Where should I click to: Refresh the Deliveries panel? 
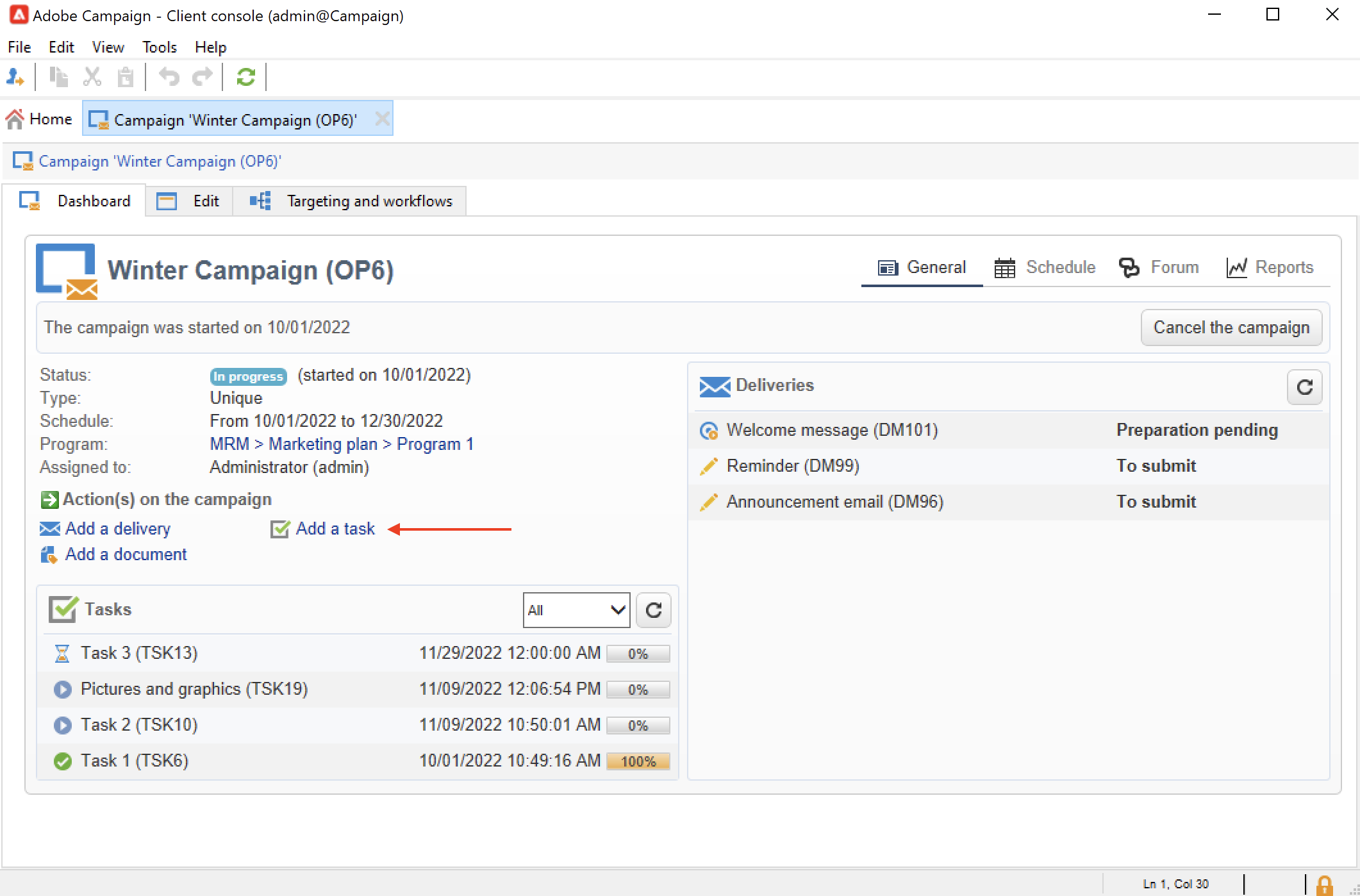pos(1304,387)
